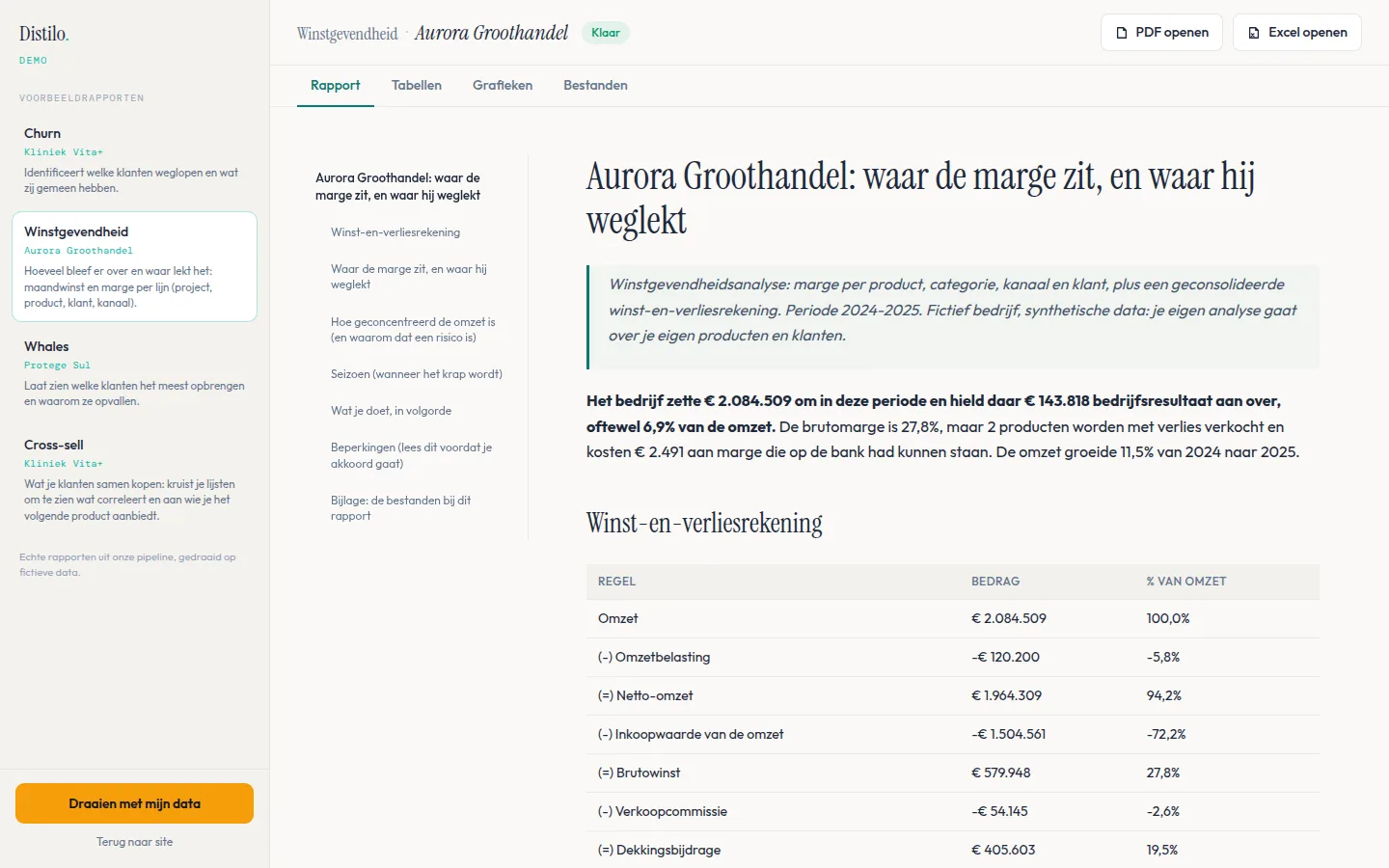Jump to Hoe geconcentreerd de omzet is
Screen dimensions: 1389x868
pyautogui.click(x=413, y=330)
